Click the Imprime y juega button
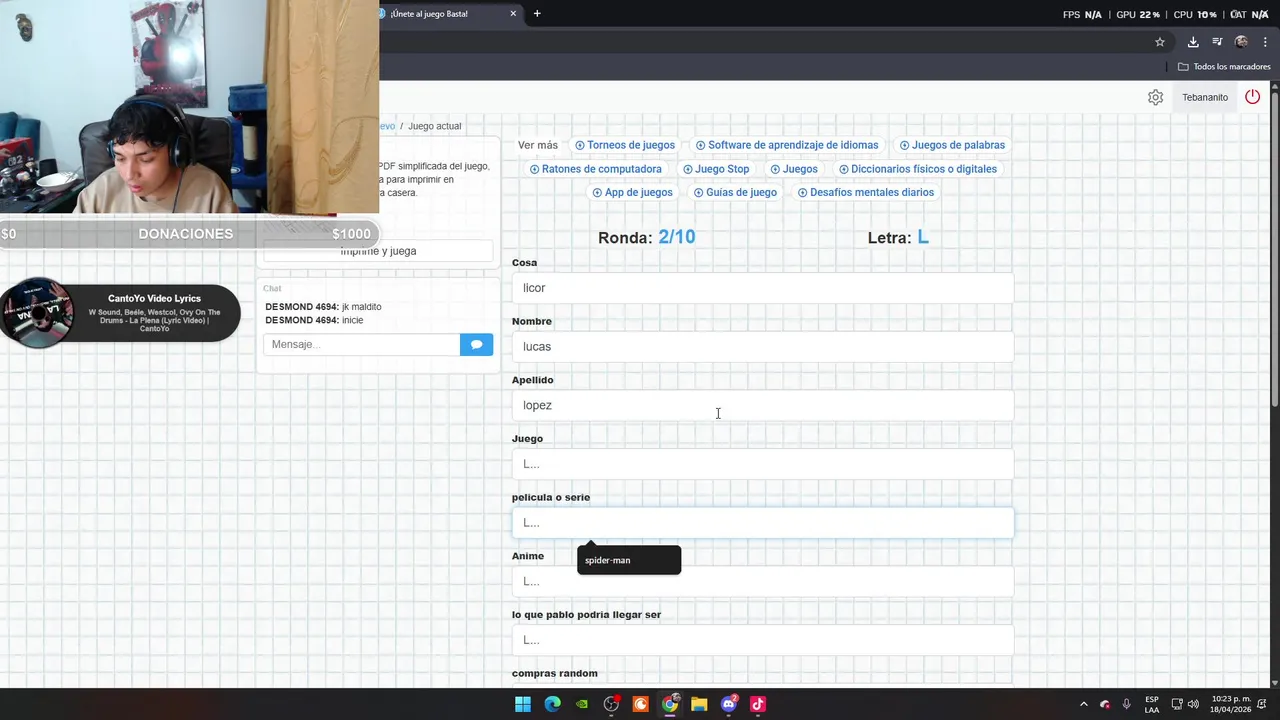The image size is (1280, 720). 378,251
